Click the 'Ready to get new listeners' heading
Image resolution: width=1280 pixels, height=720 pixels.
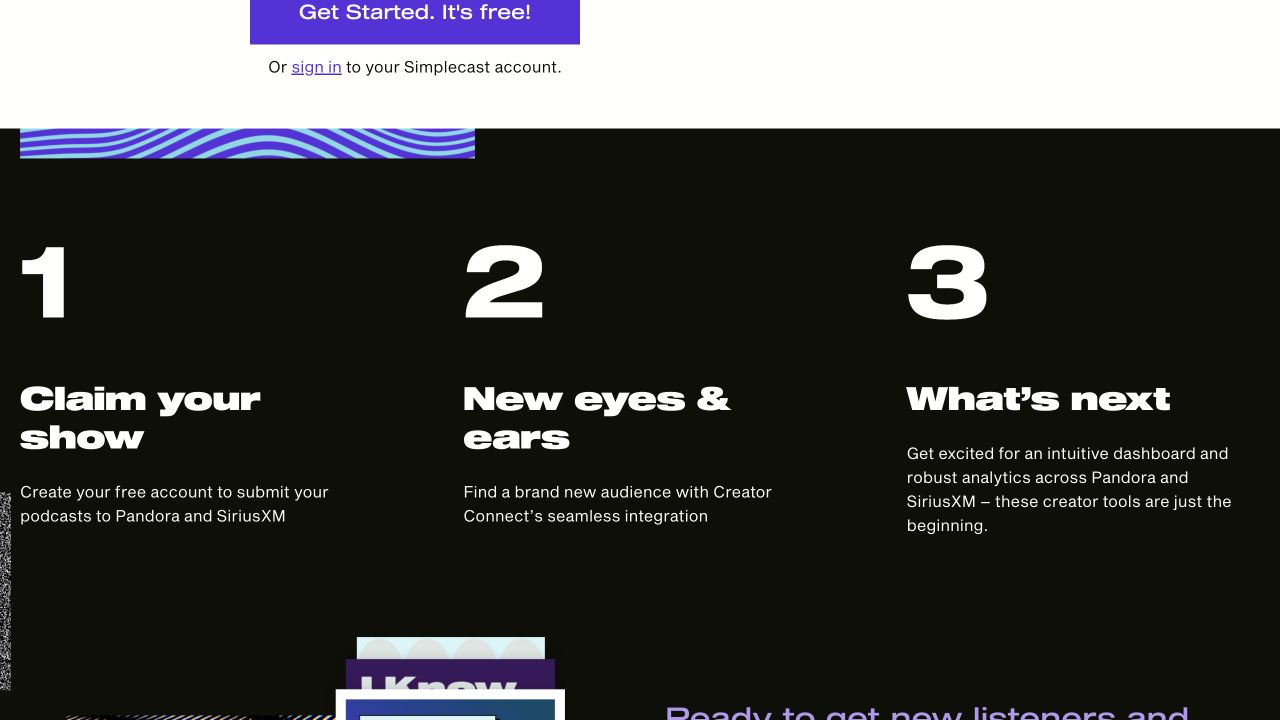(x=926, y=712)
